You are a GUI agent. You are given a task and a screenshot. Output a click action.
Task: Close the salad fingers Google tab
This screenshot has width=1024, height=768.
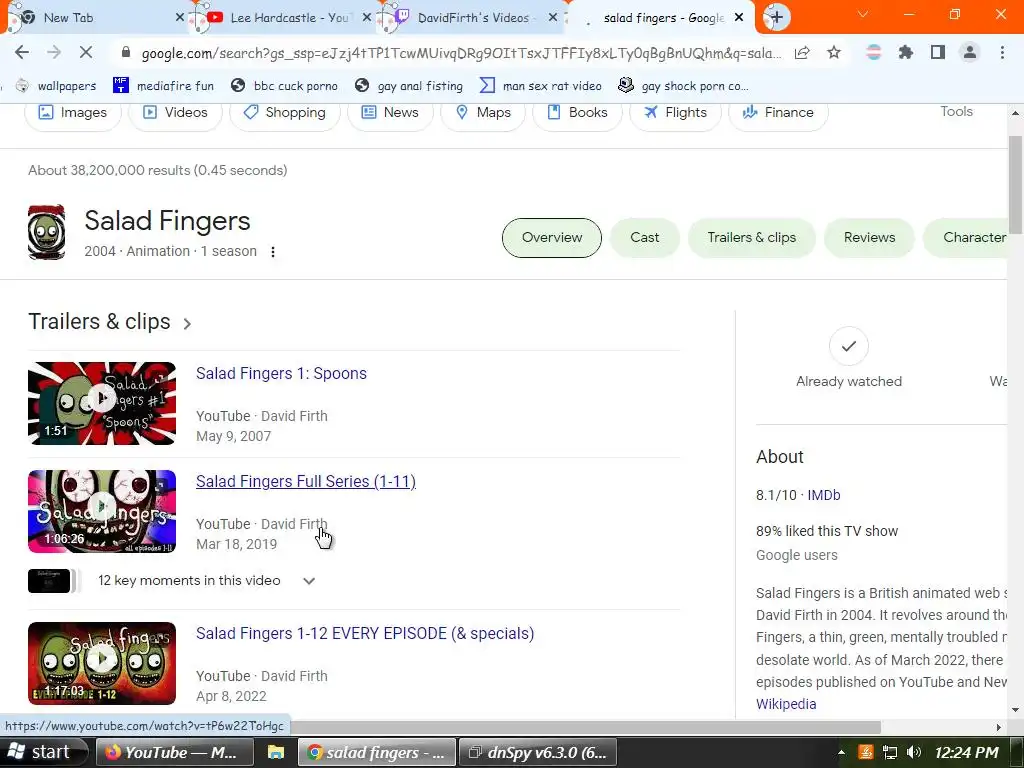pyautogui.click(x=739, y=18)
